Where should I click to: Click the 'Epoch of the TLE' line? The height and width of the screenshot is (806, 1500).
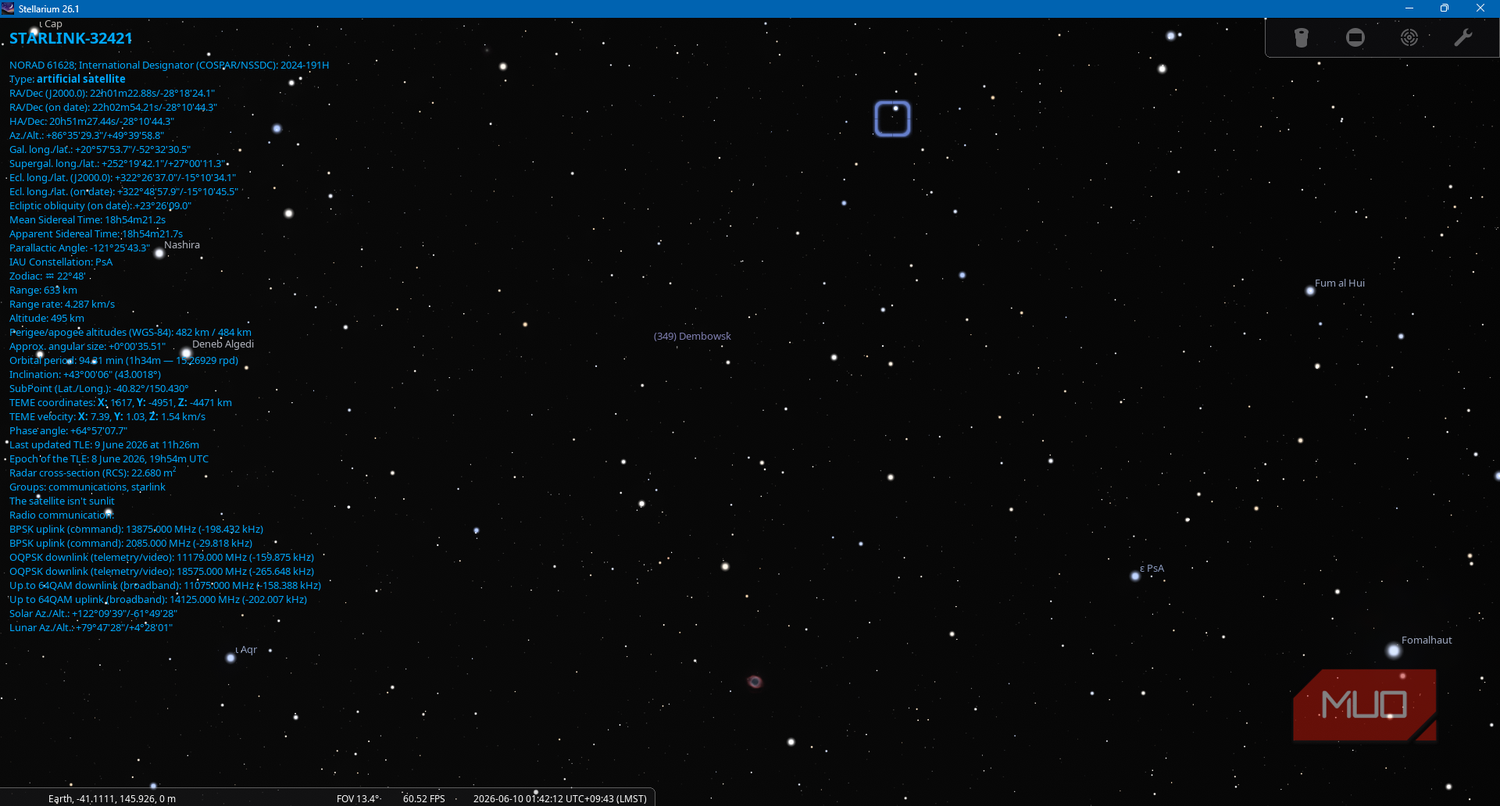(x=109, y=459)
